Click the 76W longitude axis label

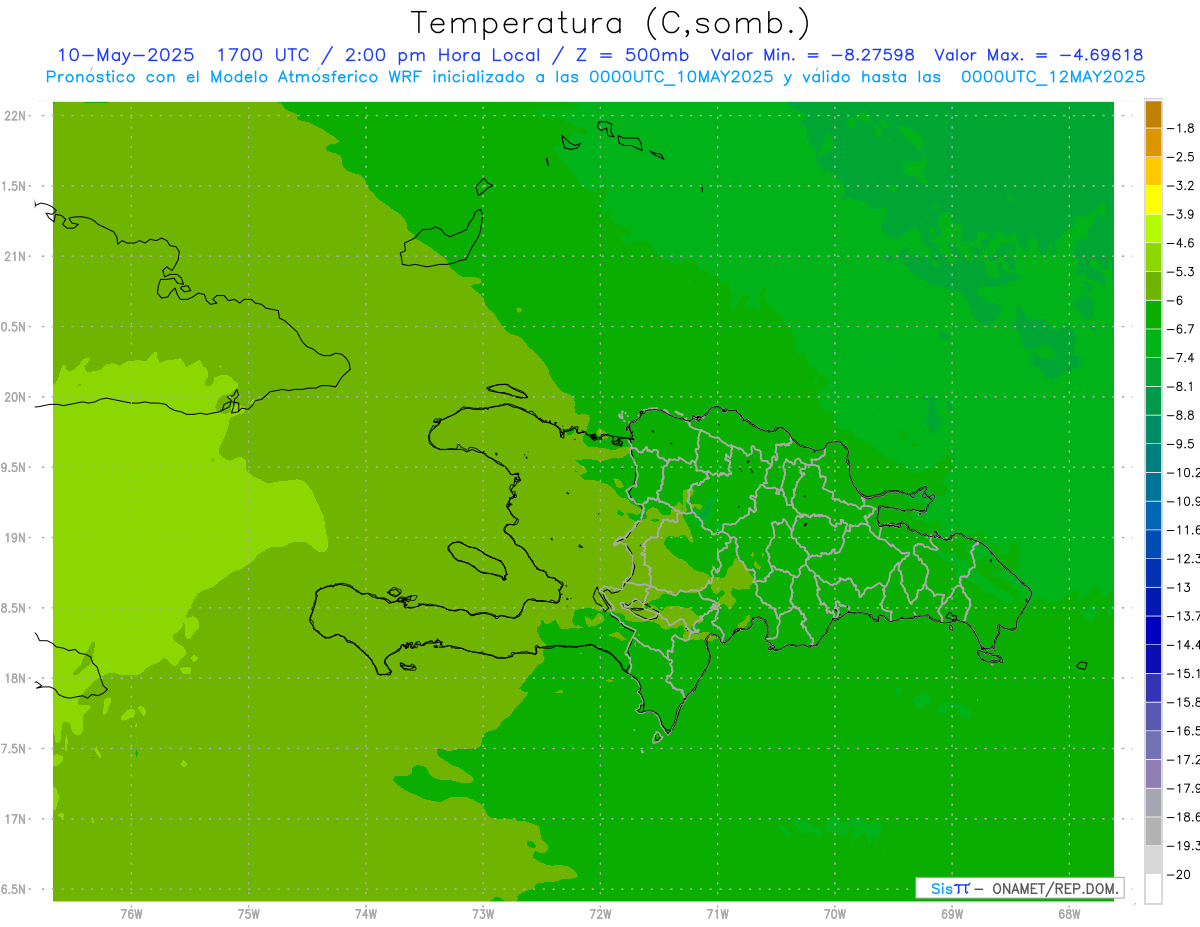131,913
